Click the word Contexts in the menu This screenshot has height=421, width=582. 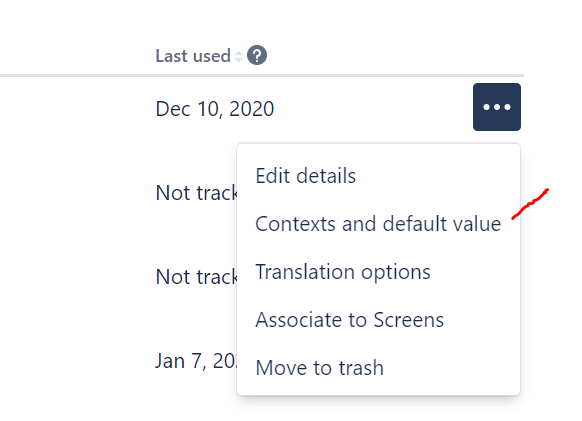click(295, 224)
